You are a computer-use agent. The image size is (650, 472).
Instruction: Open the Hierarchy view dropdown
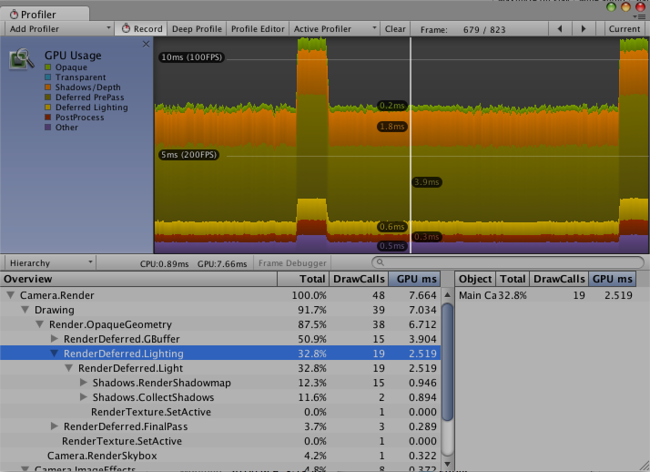48,263
